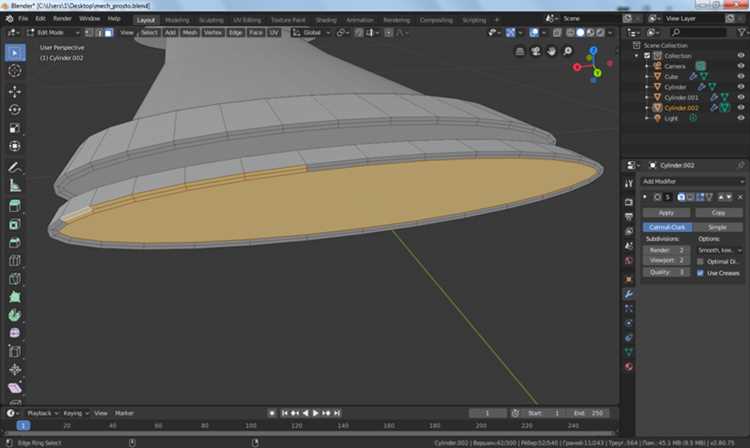Enable the Optimal Display checkbox
Viewport: 750px width, 448px height.
700,262
